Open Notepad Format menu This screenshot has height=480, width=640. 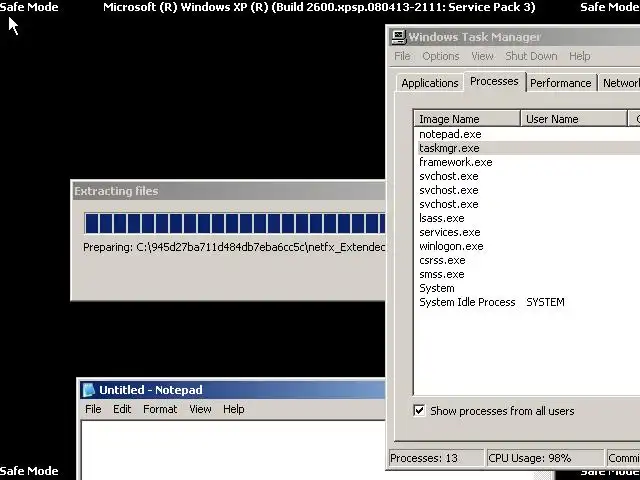click(x=160, y=409)
